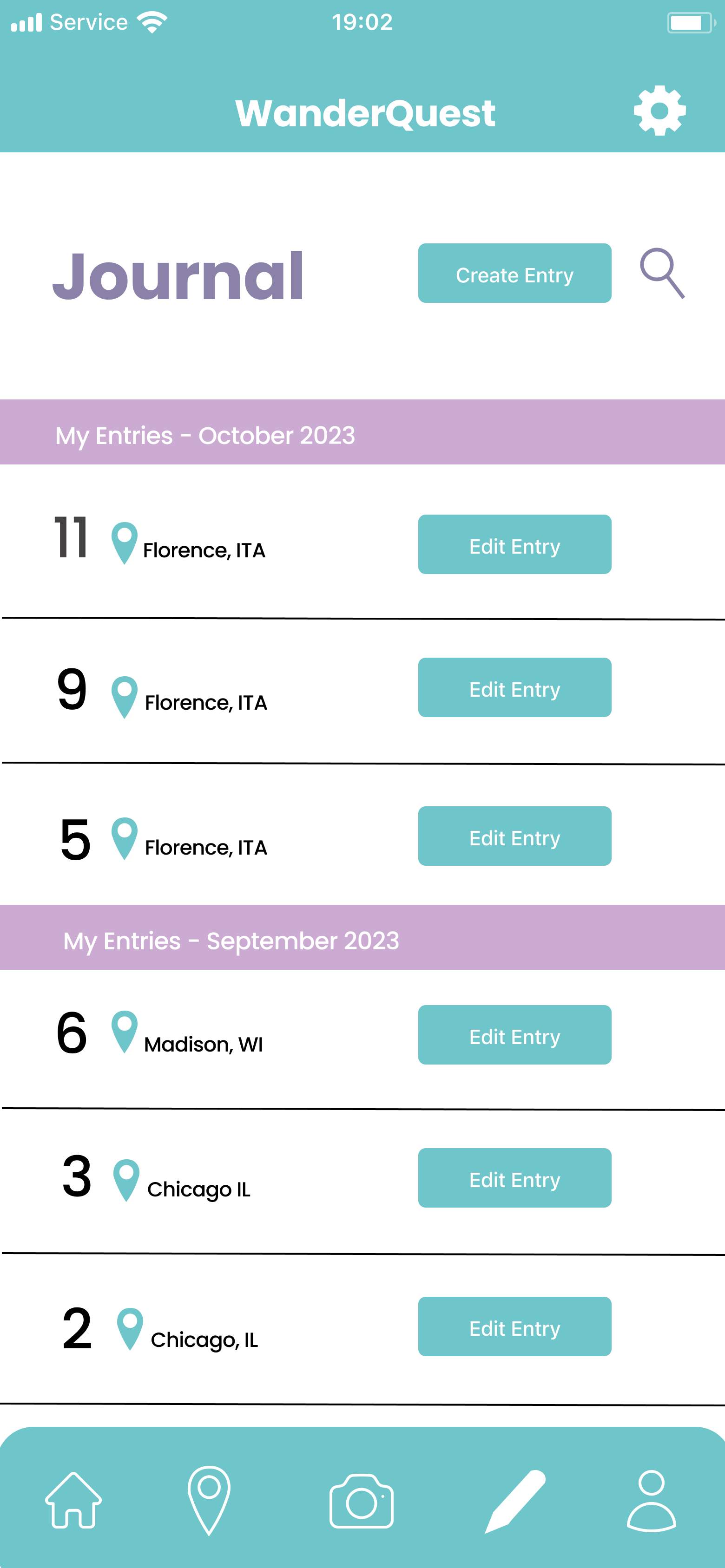Select the My Entries - October 2023 header
Viewport: 725px width, 1568px height.
coord(362,432)
